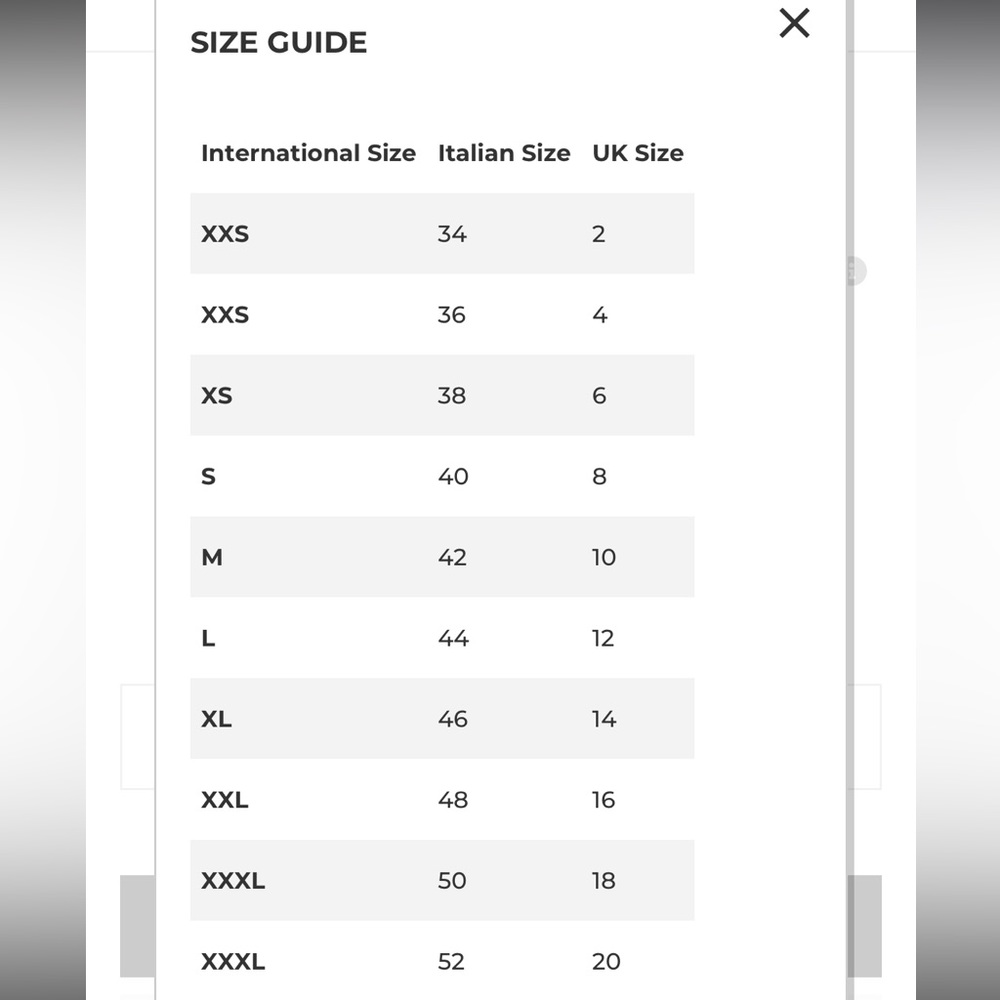Click the International Size column header

point(308,153)
